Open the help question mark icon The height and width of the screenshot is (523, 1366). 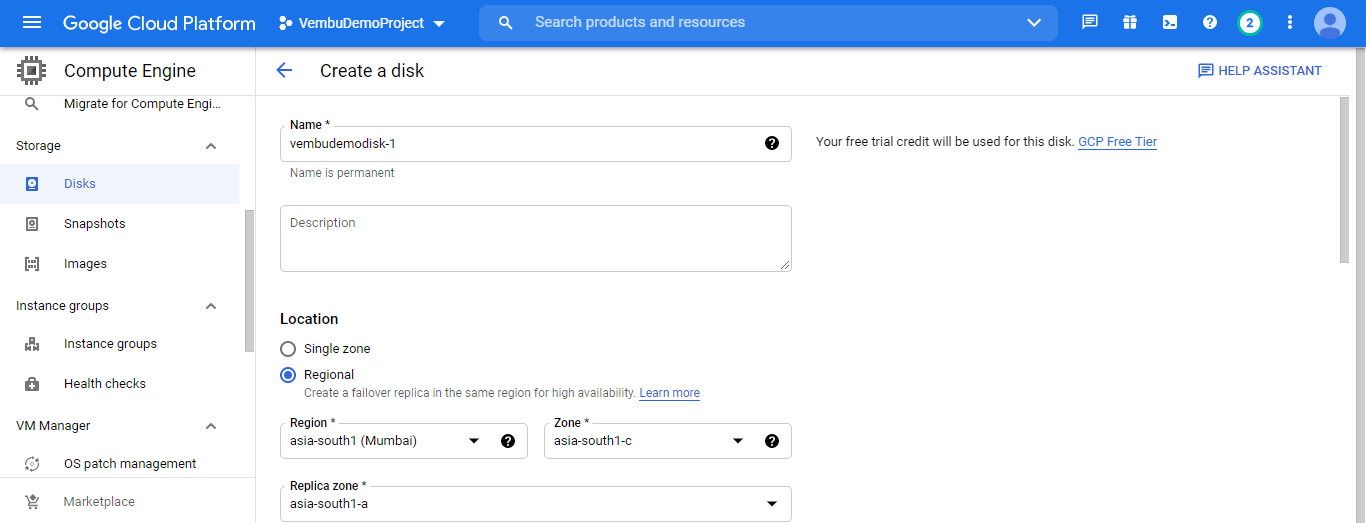coord(1210,22)
